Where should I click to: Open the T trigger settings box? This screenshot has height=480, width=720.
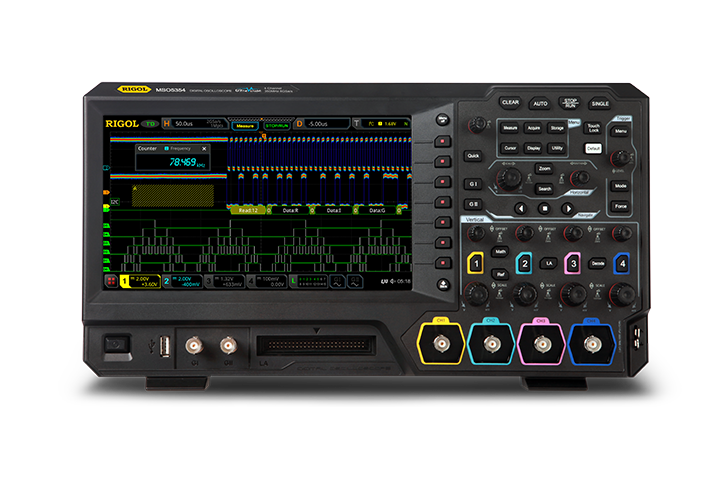pos(381,124)
